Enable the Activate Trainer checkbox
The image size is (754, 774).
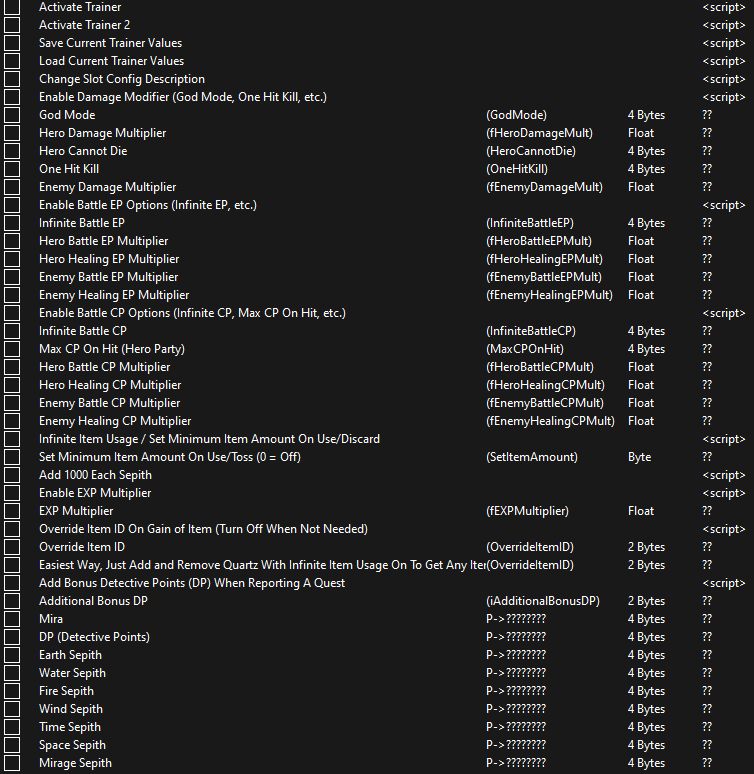(x=12, y=7)
